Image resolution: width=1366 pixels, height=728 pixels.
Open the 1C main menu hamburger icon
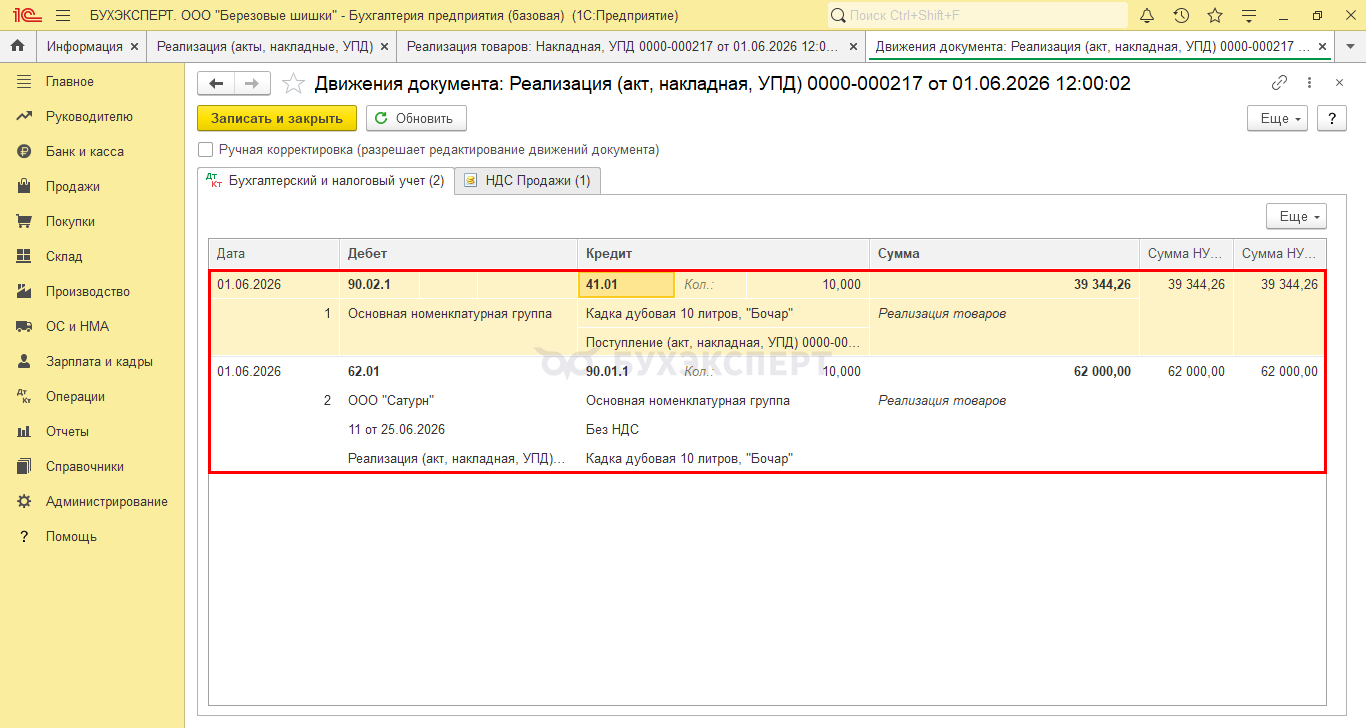pos(63,16)
